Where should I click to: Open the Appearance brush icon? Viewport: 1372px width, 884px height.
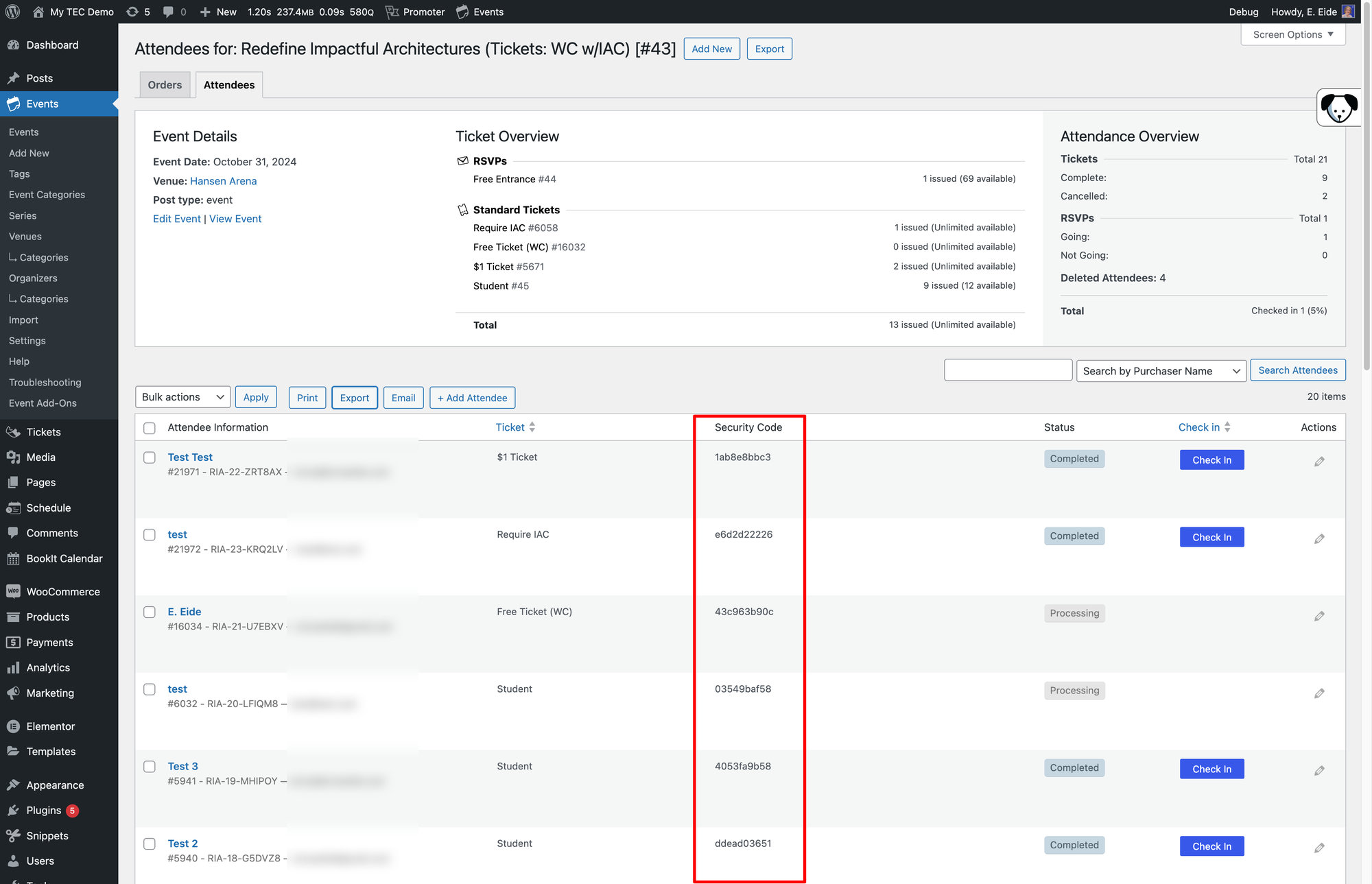pos(13,785)
